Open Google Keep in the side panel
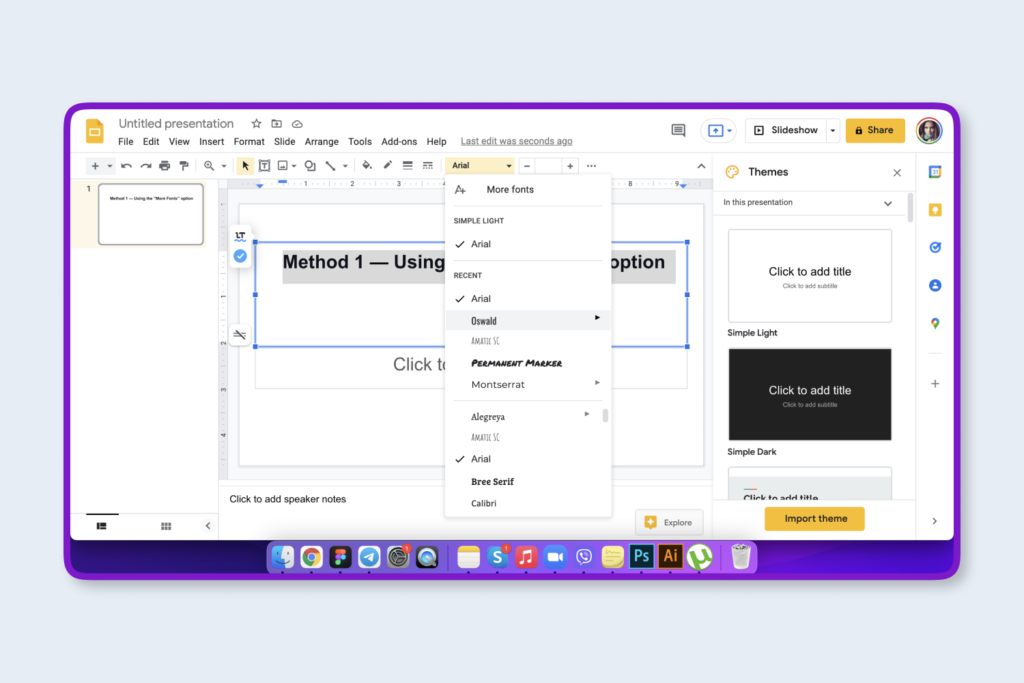This screenshot has height=683, width=1024. (935, 210)
